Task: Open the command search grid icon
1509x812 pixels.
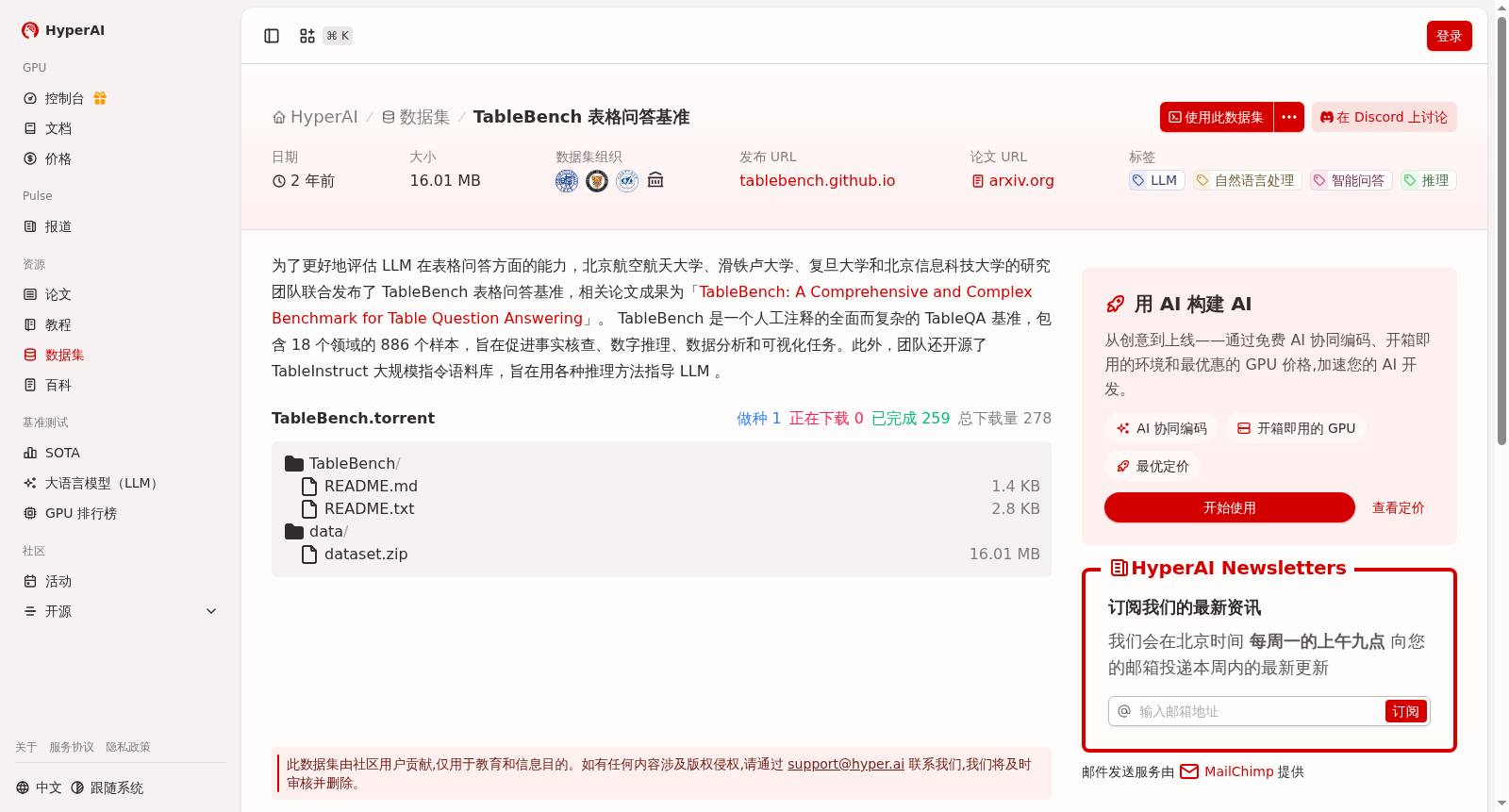Action: (307, 36)
